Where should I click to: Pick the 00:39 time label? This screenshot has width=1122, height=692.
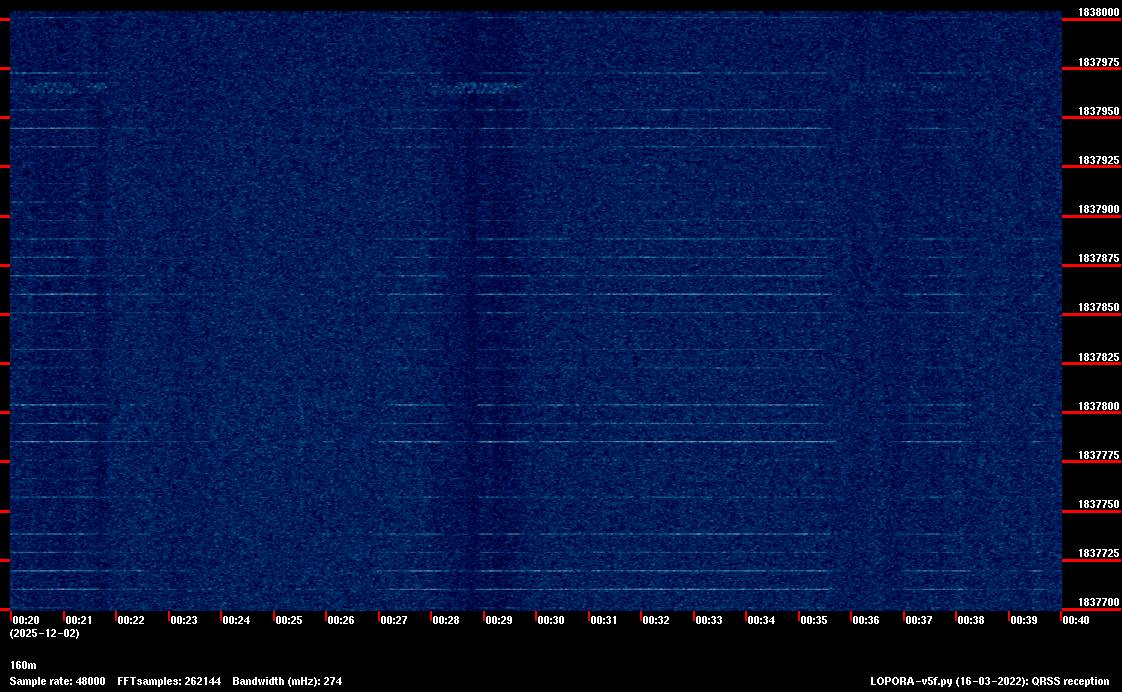pyautogui.click(x=1023, y=620)
